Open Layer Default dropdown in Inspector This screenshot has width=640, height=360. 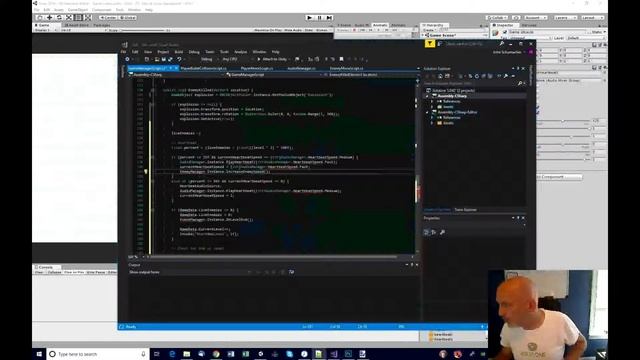click(585, 38)
